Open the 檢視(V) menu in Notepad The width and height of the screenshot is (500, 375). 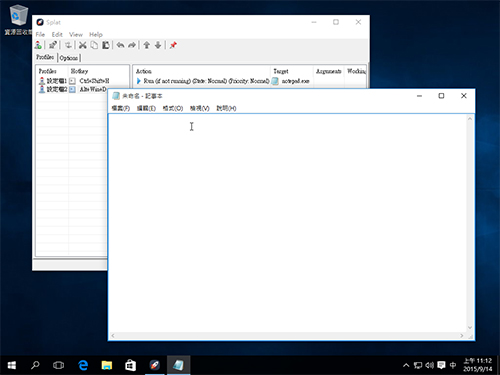click(199, 108)
